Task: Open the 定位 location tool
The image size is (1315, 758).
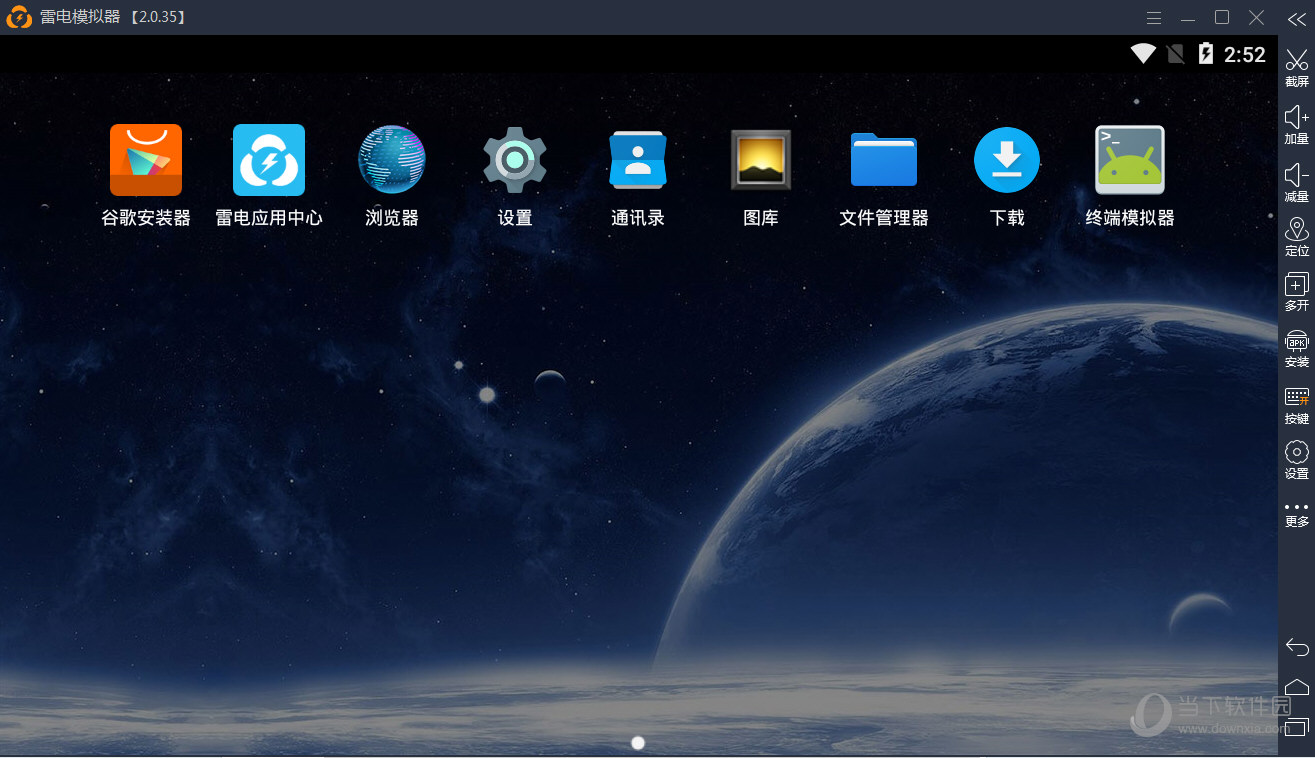Action: click(x=1297, y=237)
